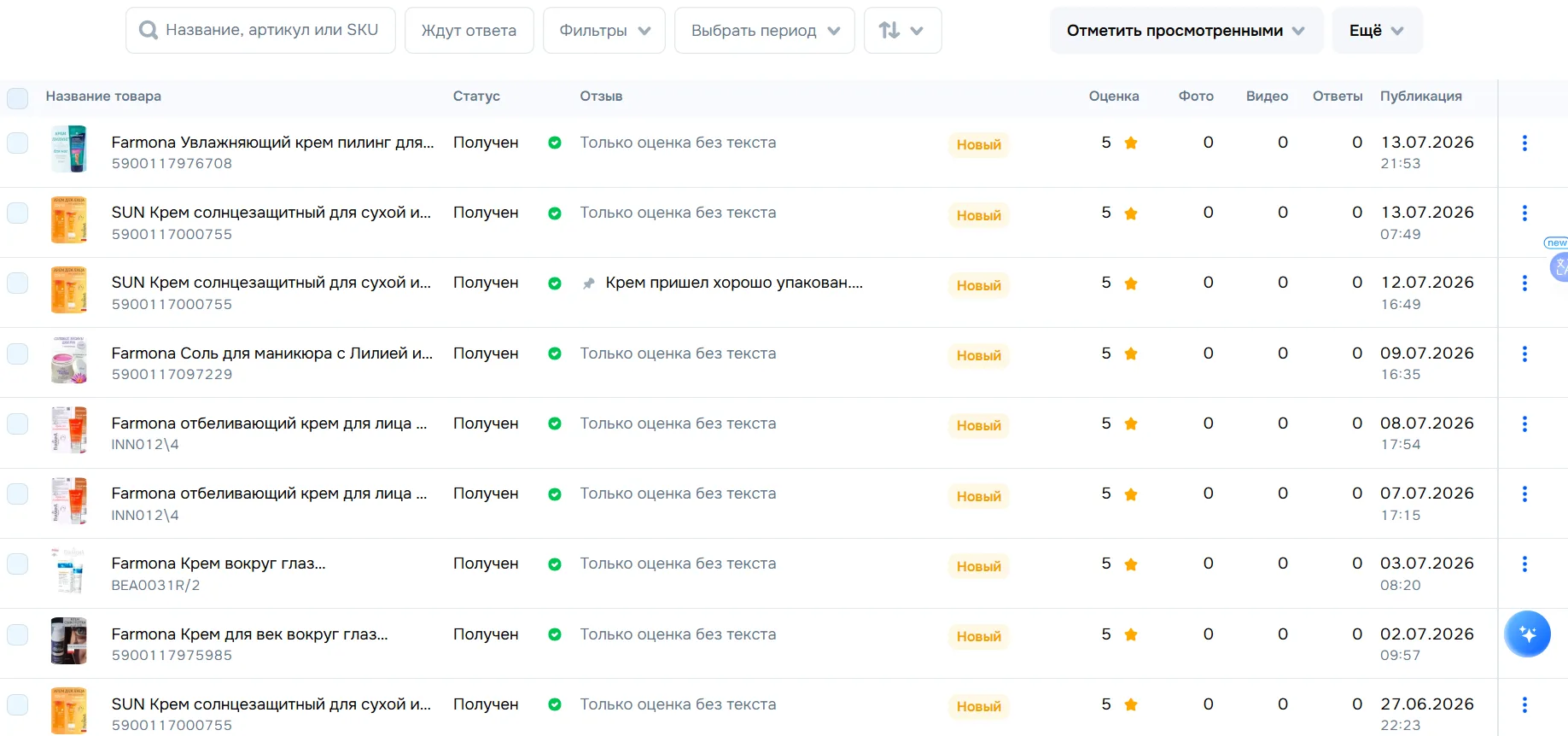Click the search magnifier icon
Screen dimensions: 1568x736
(149, 31)
